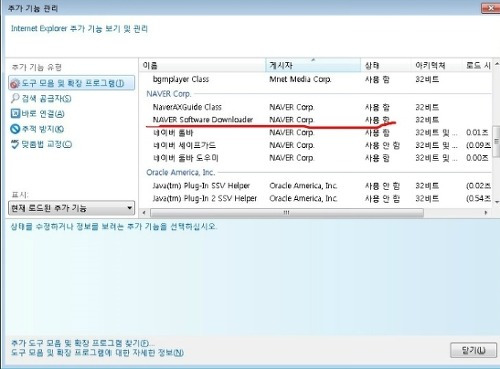This screenshot has width=500, height=369.
Task: Select NAVER Software Downloader row
Action: [x=315, y=120]
